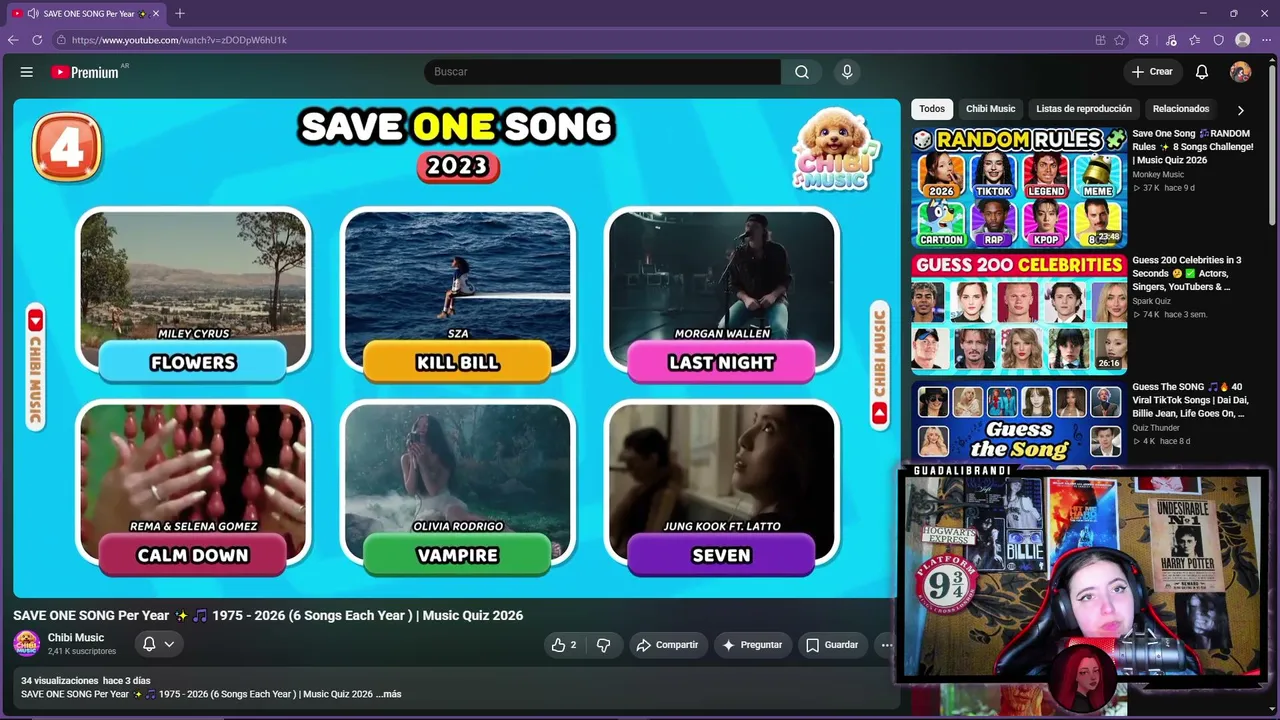The image size is (1280, 720).
Task: Click the search magnifier button
Action: click(x=802, y=72)
